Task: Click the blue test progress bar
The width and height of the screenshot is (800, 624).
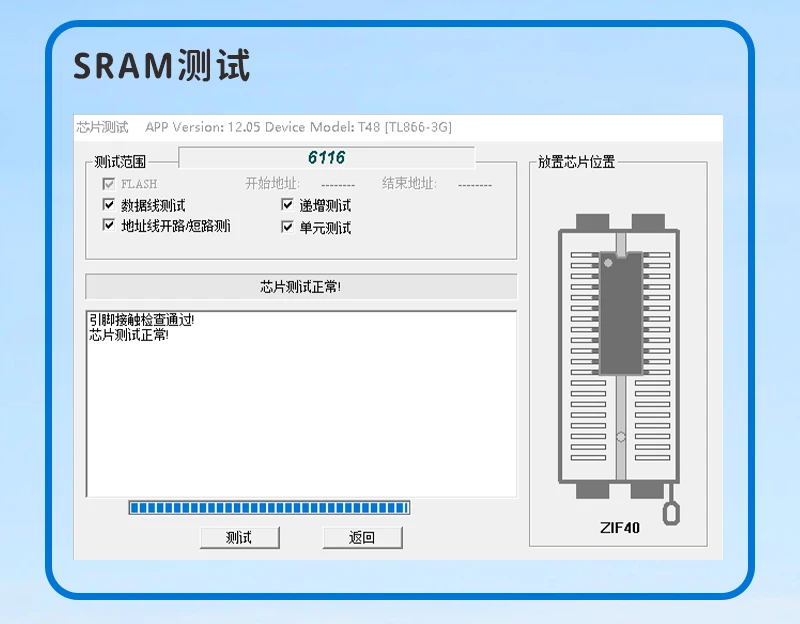Action: (x=269, y=508)
